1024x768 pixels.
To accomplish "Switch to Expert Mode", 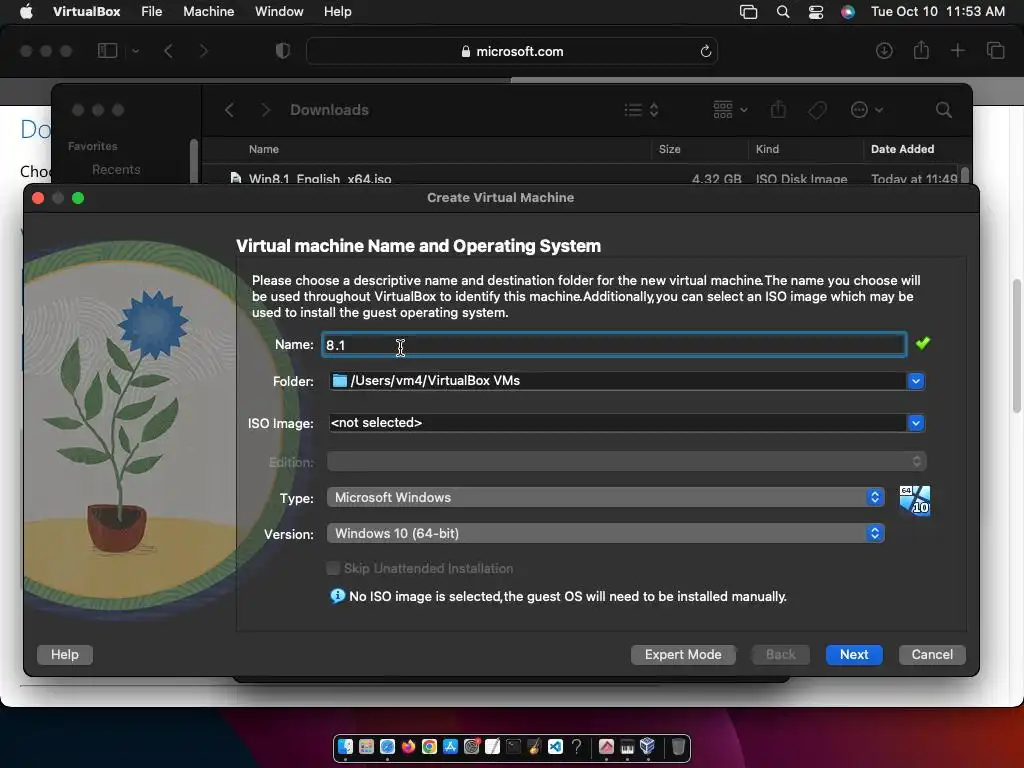I will click(x=683, y=654).
